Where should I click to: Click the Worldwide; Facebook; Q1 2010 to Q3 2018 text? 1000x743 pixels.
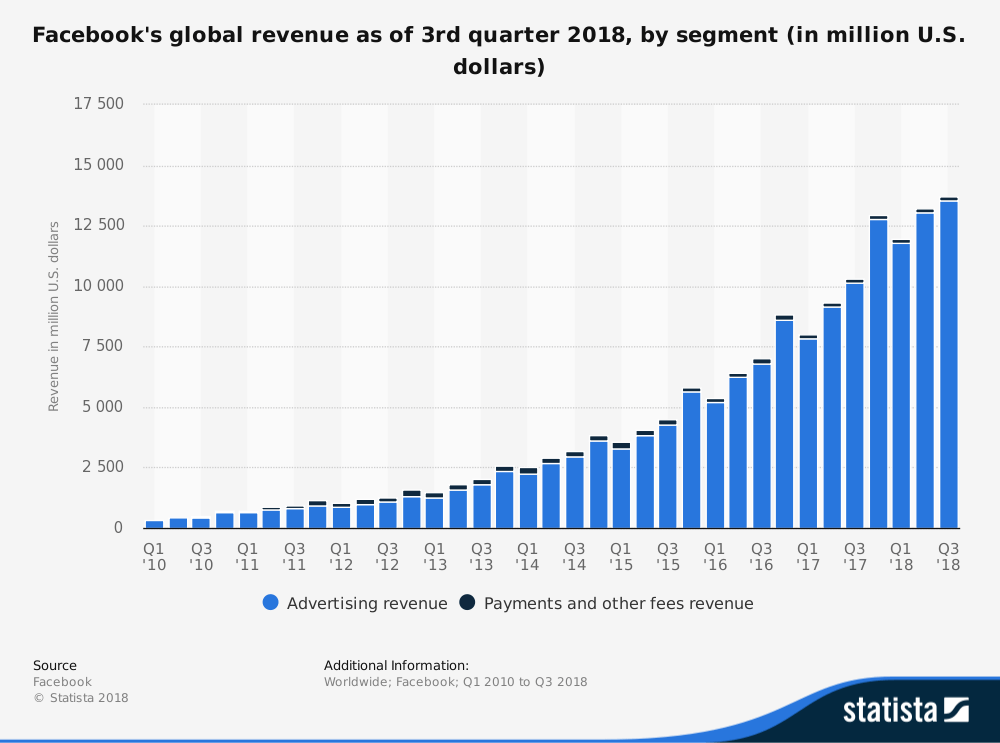click(455, 682)
